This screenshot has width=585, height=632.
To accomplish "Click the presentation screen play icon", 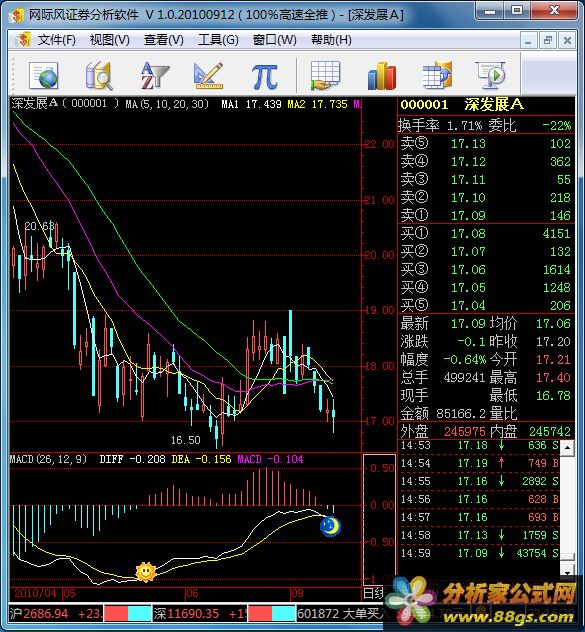I will pos(491,75).
